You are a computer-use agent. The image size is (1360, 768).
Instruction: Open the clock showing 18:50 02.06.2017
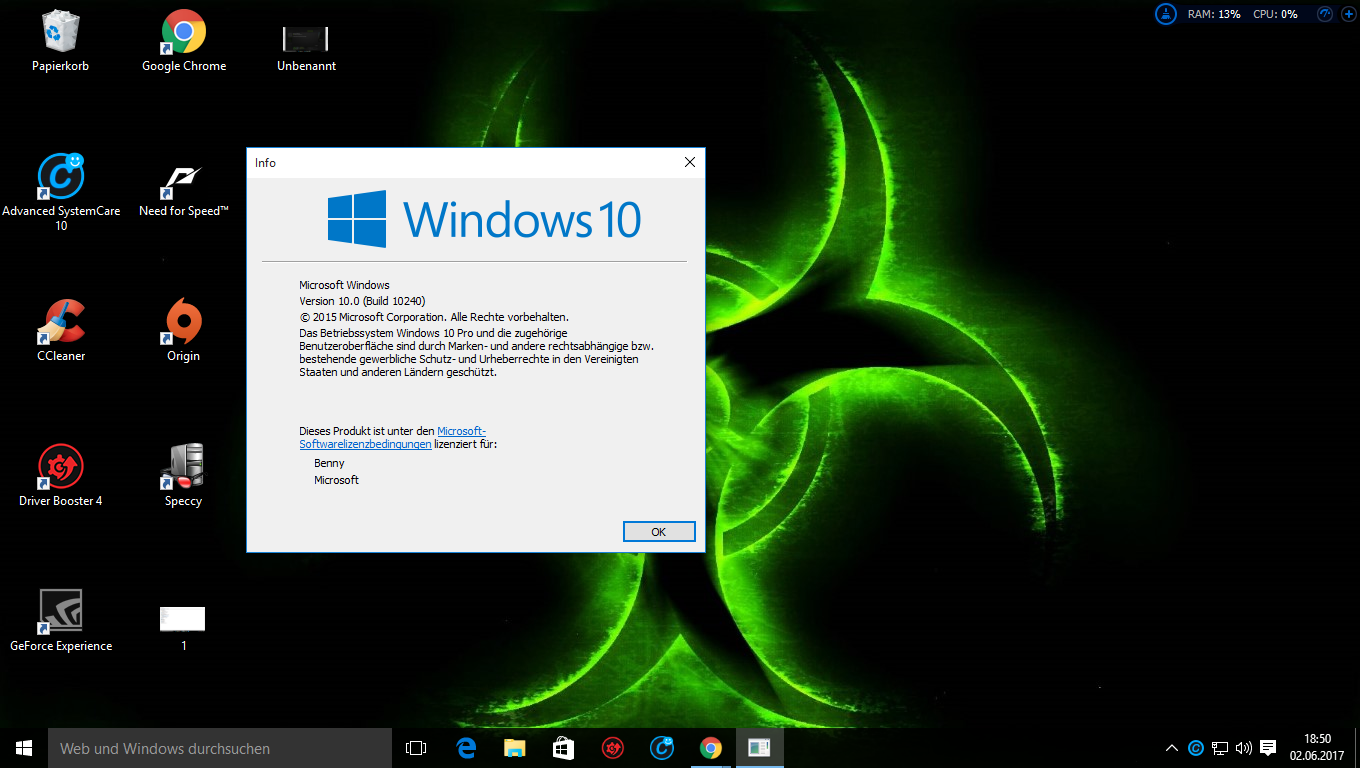tap(1317, 748)
